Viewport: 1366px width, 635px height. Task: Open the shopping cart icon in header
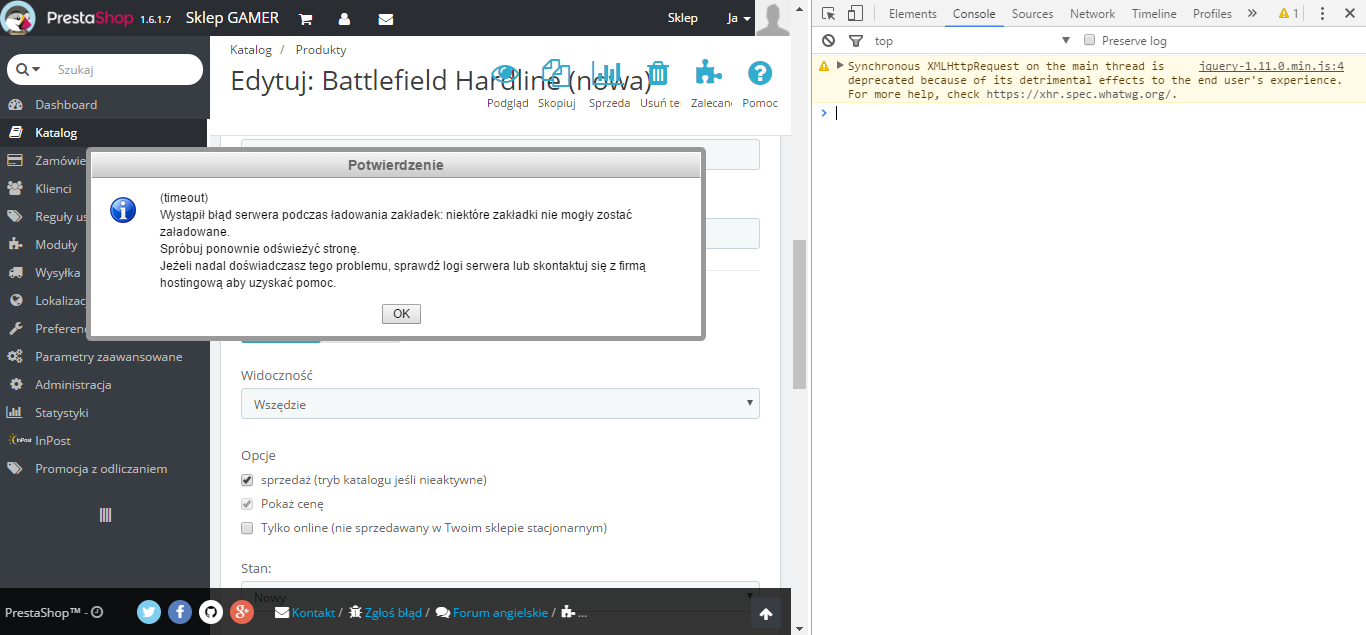click(x=306, y=19)
